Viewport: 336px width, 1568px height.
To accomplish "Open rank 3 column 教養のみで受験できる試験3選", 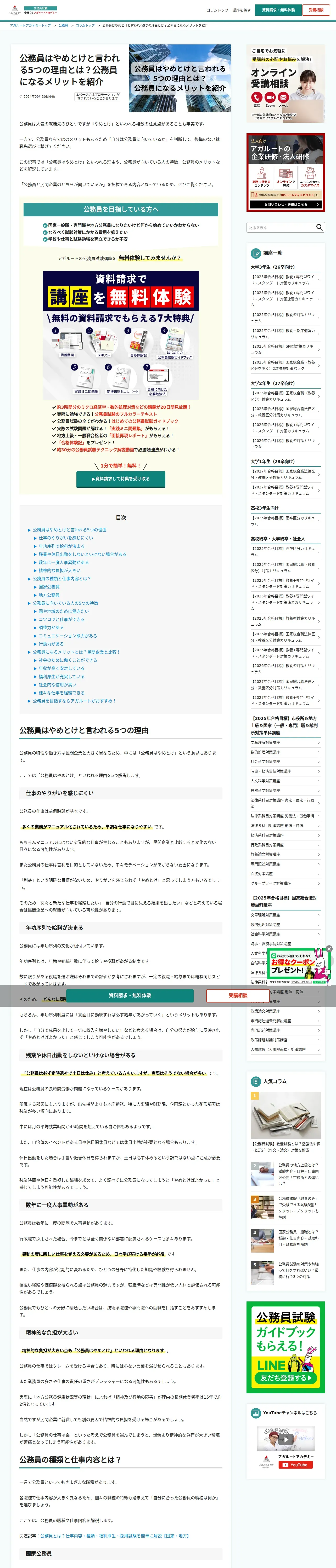I will pos(285,1207).
